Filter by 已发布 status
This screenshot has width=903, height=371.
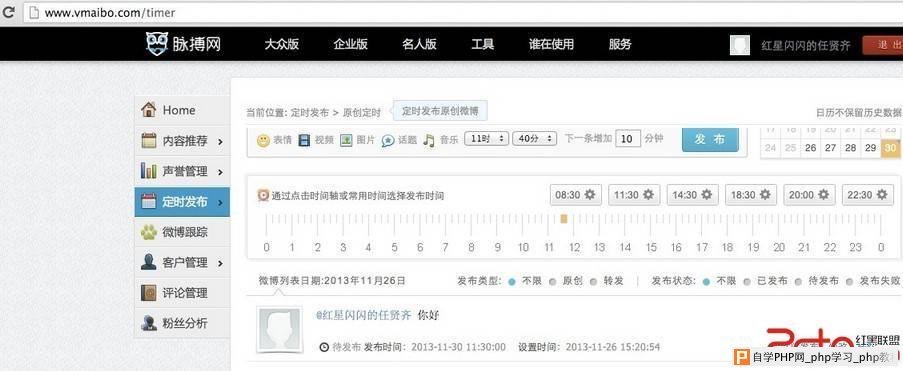[x=747, y=282]
